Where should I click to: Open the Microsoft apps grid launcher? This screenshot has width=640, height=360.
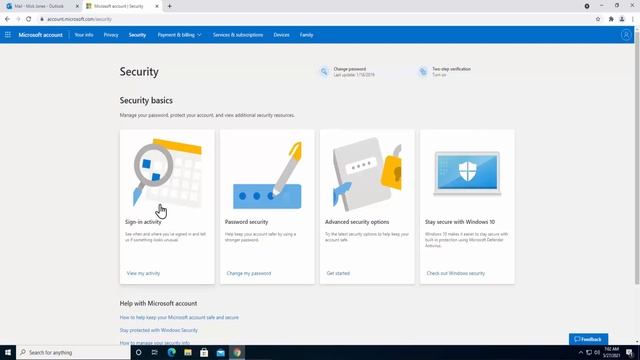pos(8,35)
